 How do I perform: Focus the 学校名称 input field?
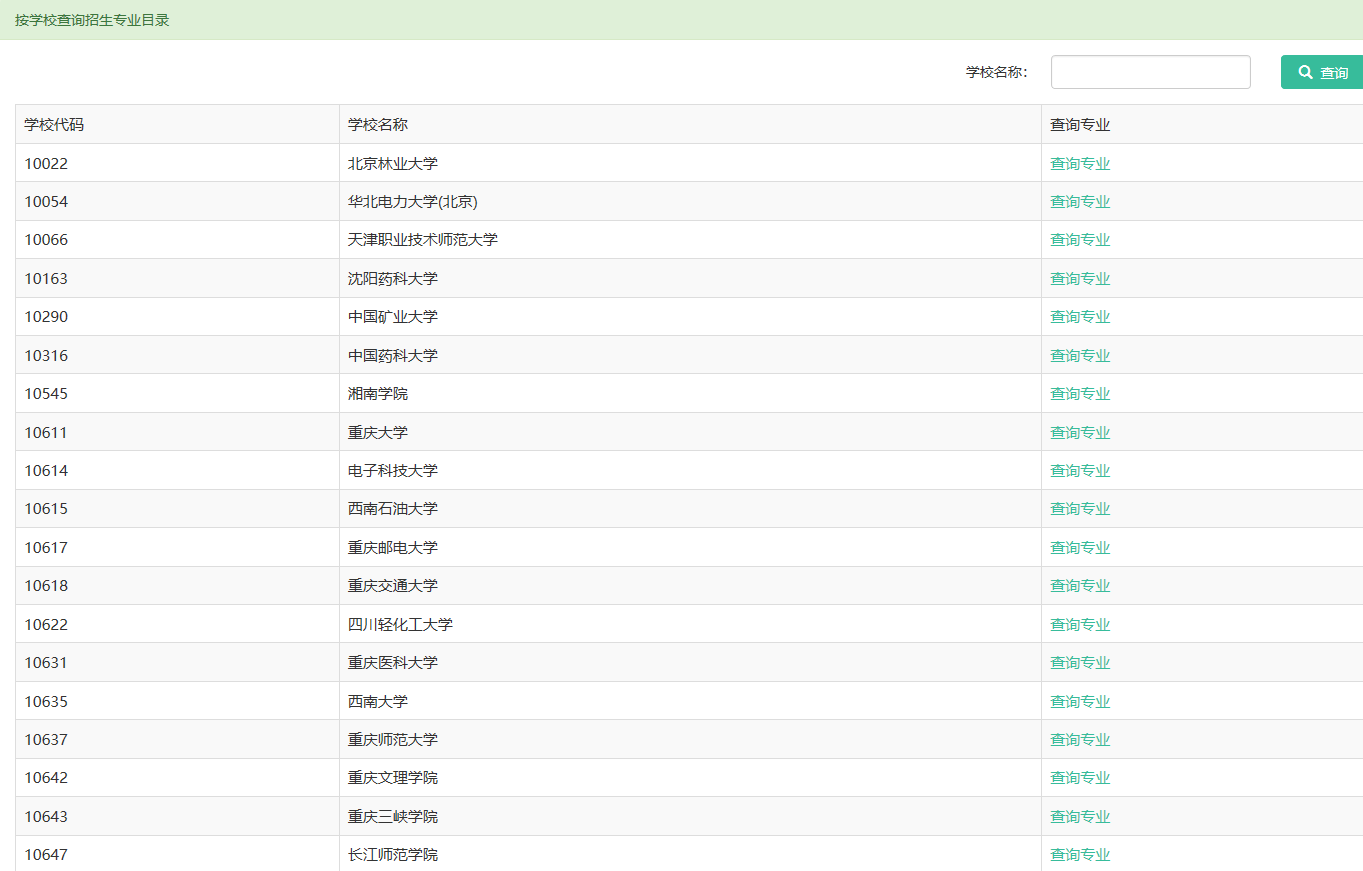click(1150, 72)
